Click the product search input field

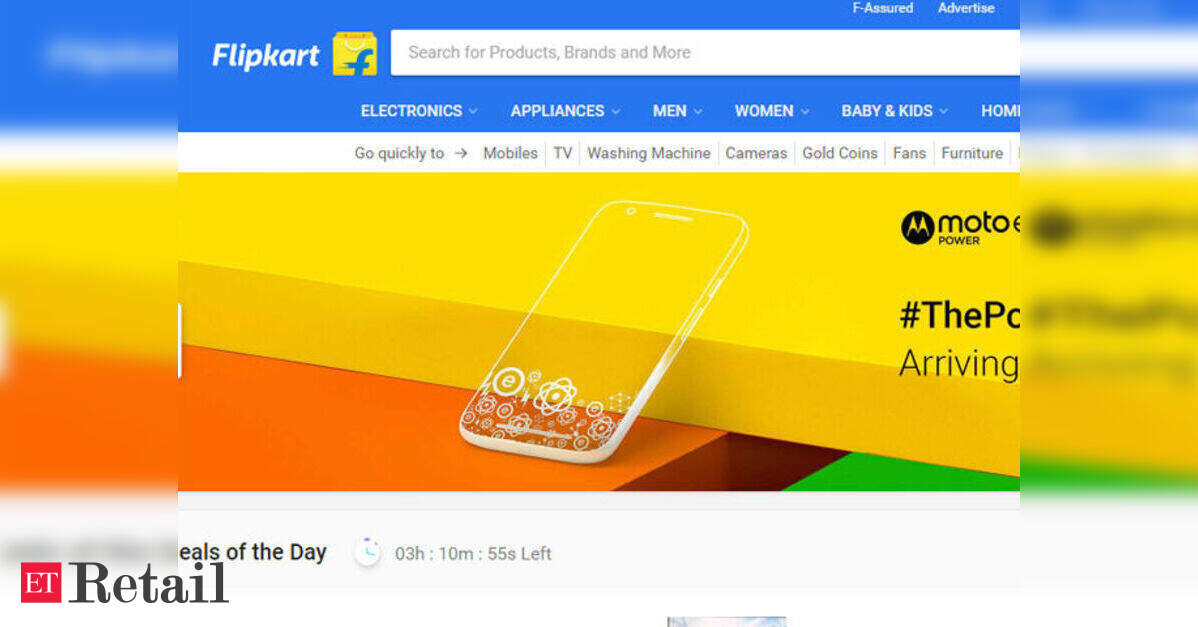pos(705,53)
